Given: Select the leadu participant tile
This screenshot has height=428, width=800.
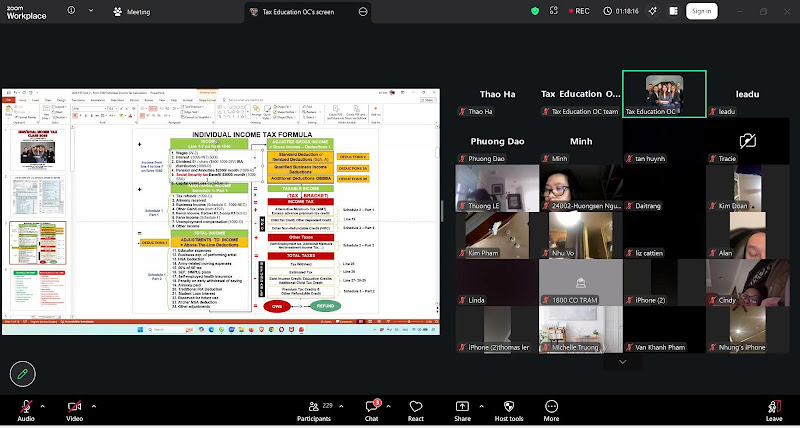Looking at the screenshot, I should click(x=748, y=94).
